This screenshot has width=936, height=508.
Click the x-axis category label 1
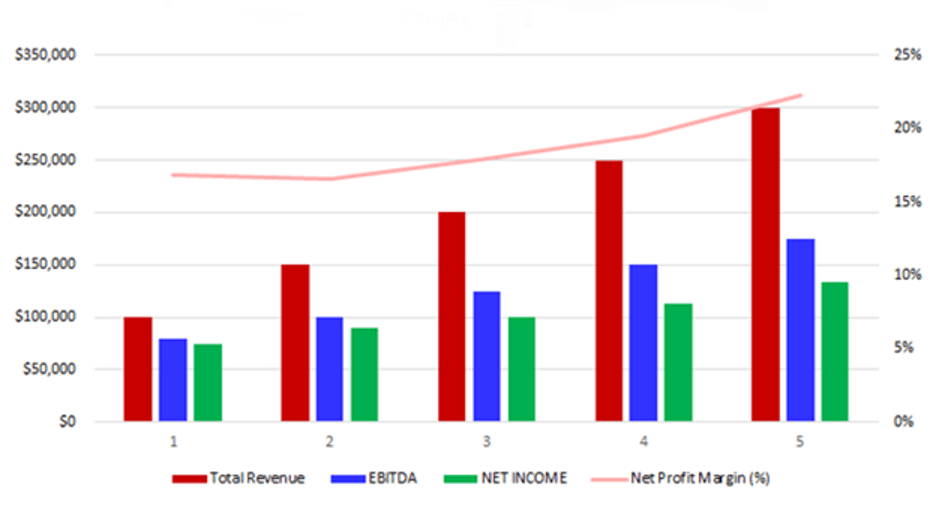[174, 442]
